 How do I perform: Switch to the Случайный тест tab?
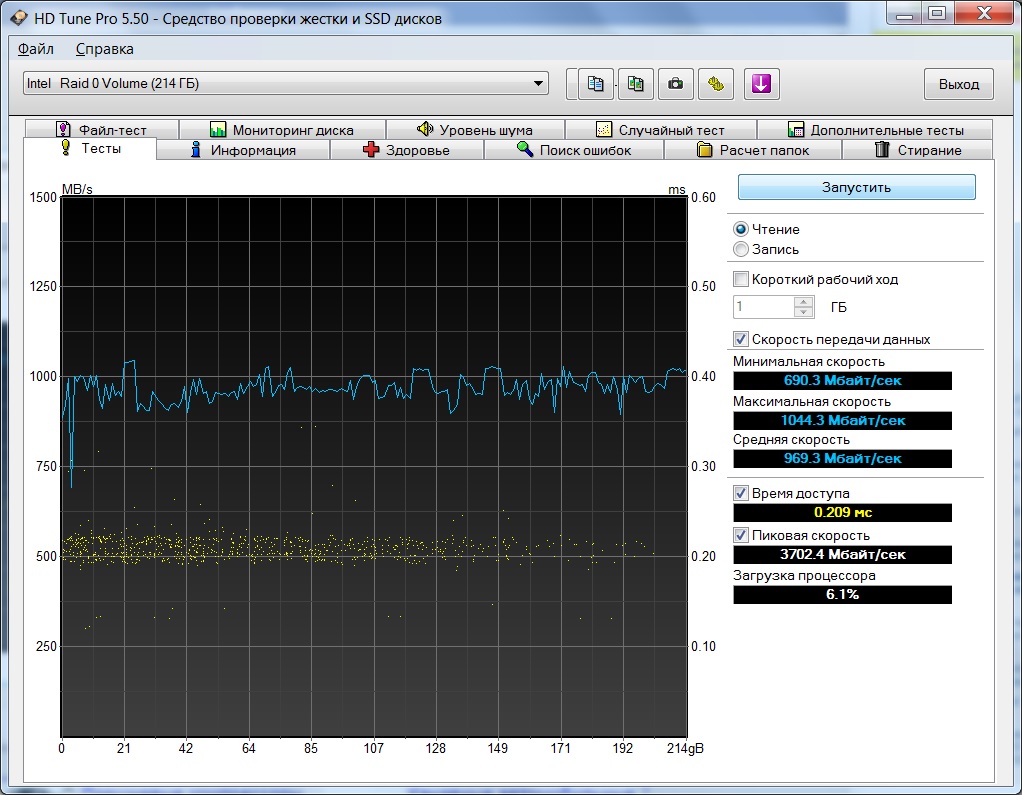[661, 129]
